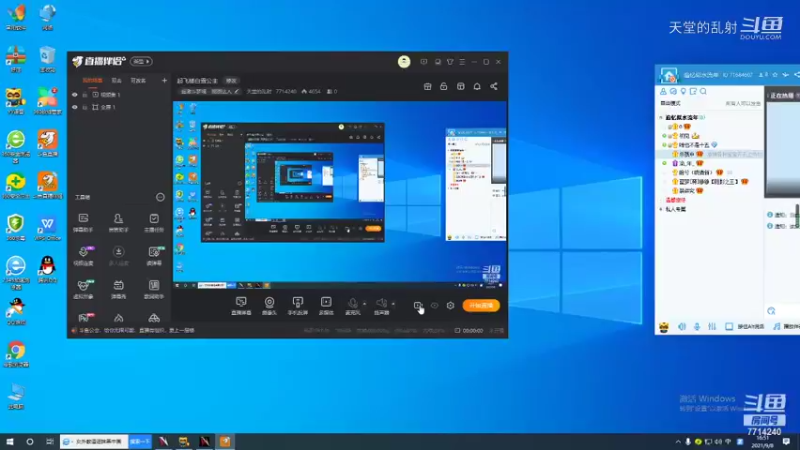Toggle microphone in voice chat bottom bar
The width and height of the screenshot is (800, 450).
(697, 327)
